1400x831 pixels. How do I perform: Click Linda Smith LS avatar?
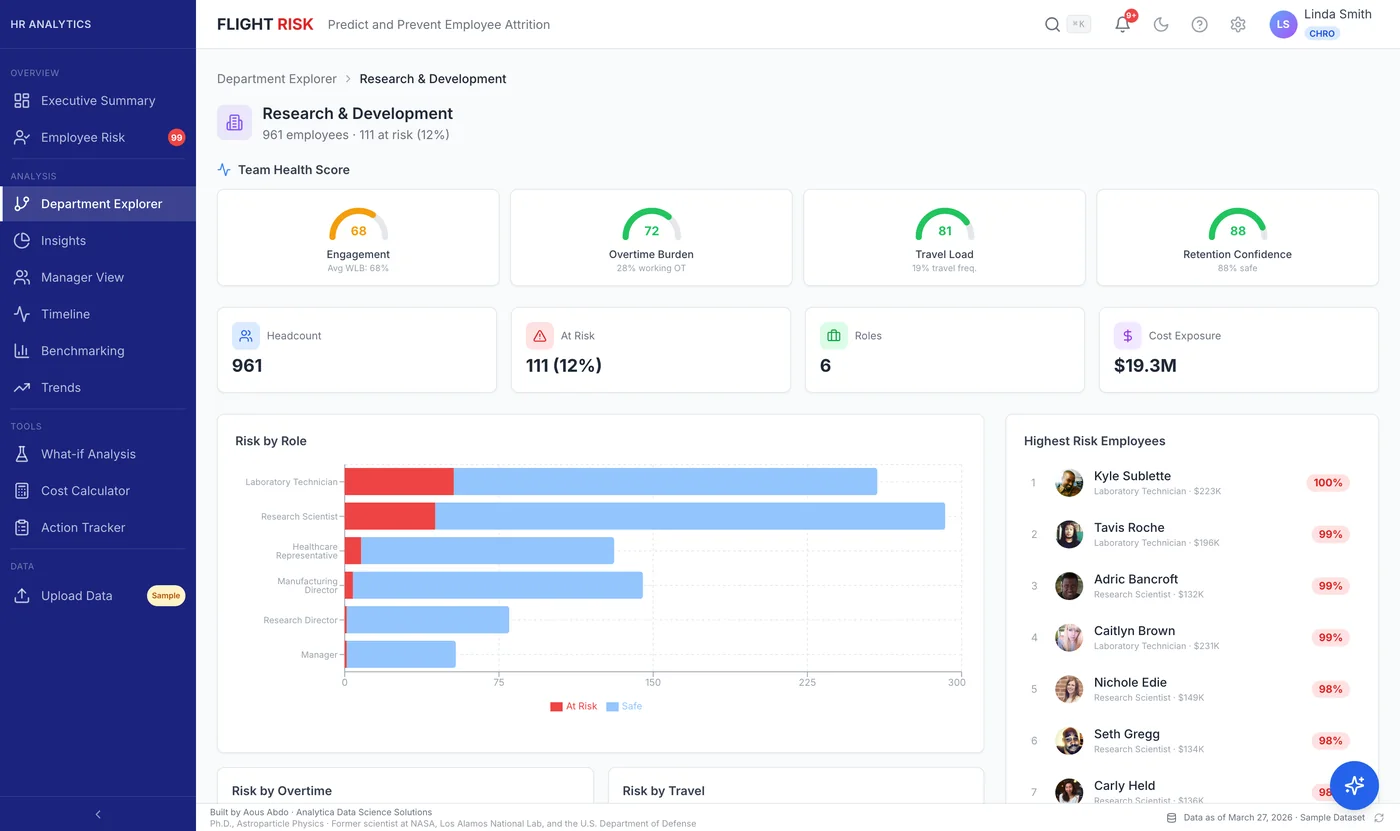pyautogui.click(x=1283, y=25)
